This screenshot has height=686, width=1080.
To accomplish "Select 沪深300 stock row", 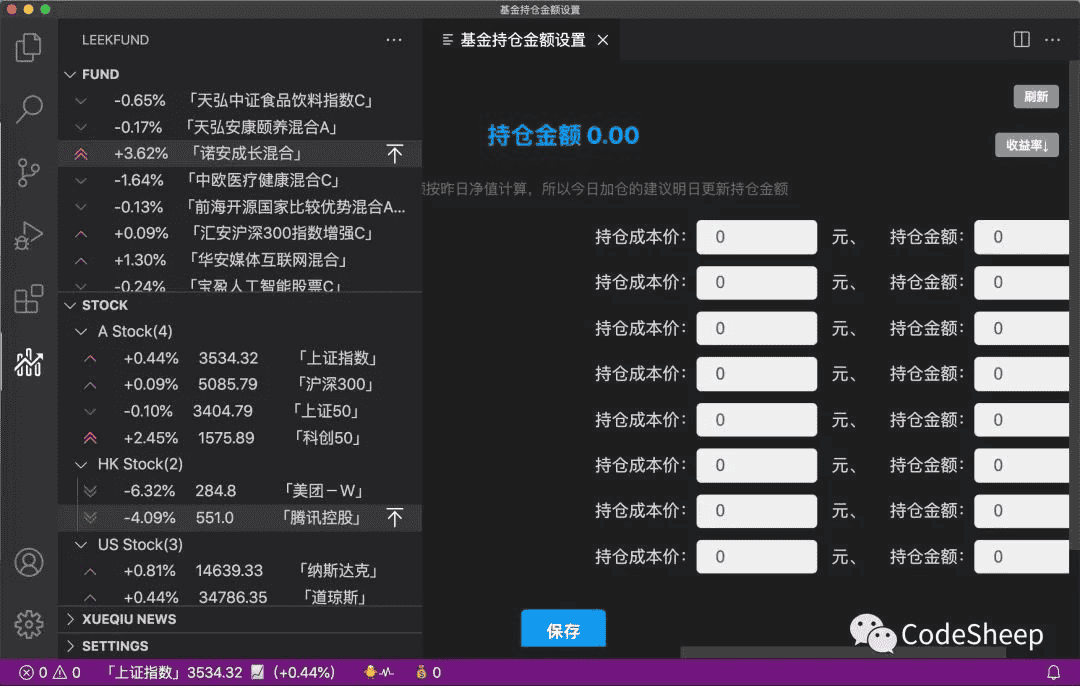I will 240,384.
